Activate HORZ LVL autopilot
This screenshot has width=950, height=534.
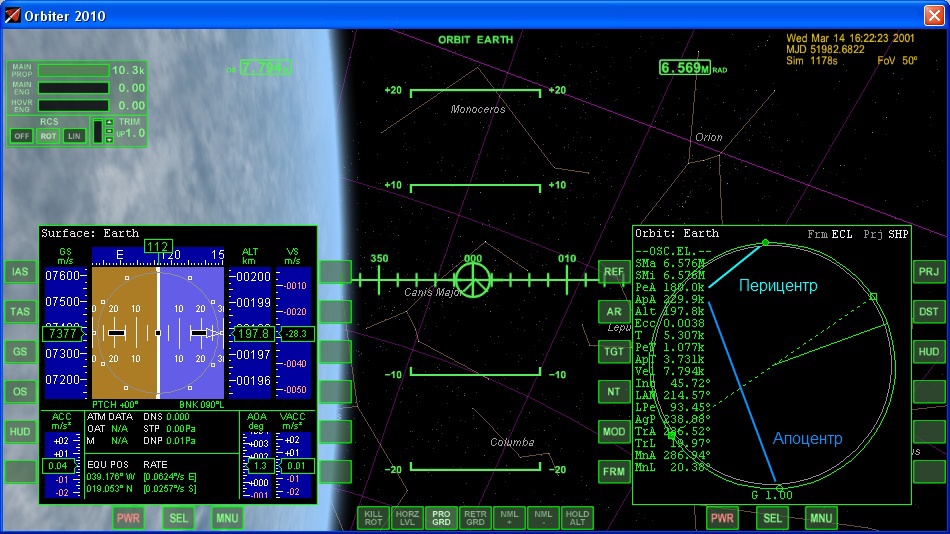(x=407, y=518)
